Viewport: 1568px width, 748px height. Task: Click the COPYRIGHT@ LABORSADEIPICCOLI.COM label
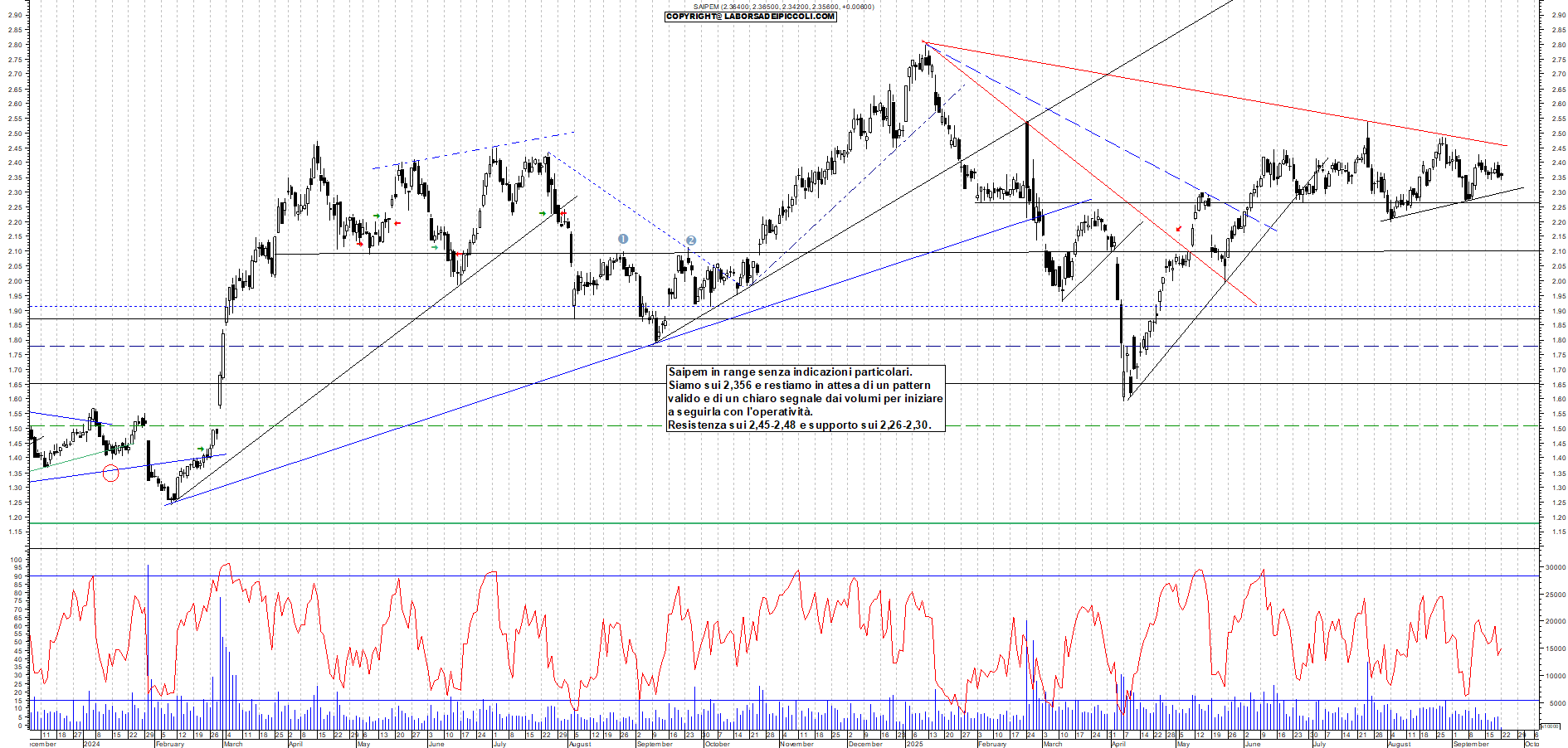coord(751,17)
